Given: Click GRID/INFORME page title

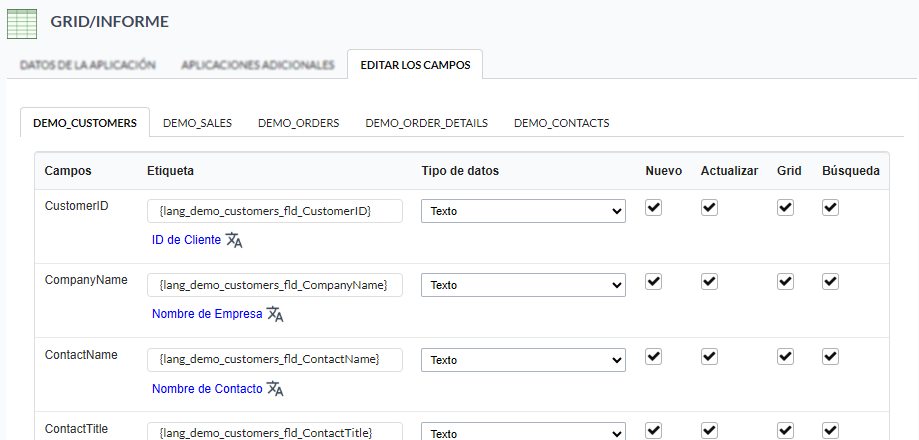Looking at the screenshot, I should tap(110, 22).
